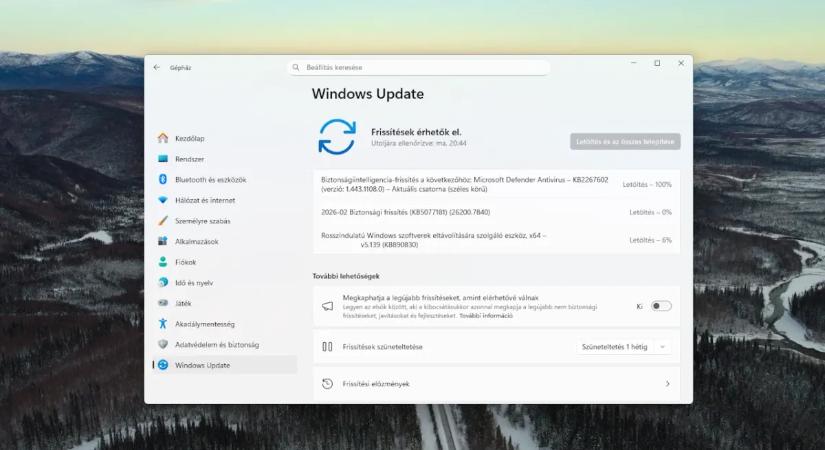825x450 pixels.
Task: Click the back arrow next to Gépház
Action: pyautogui.click(x=157, y=67)
